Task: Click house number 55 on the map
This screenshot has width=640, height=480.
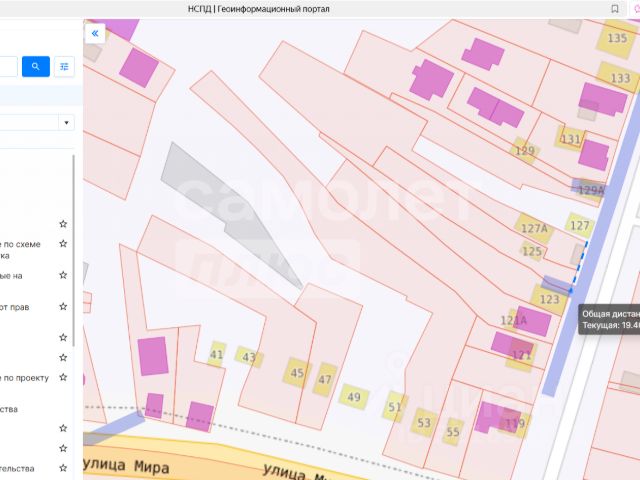Action: (453, 432)
